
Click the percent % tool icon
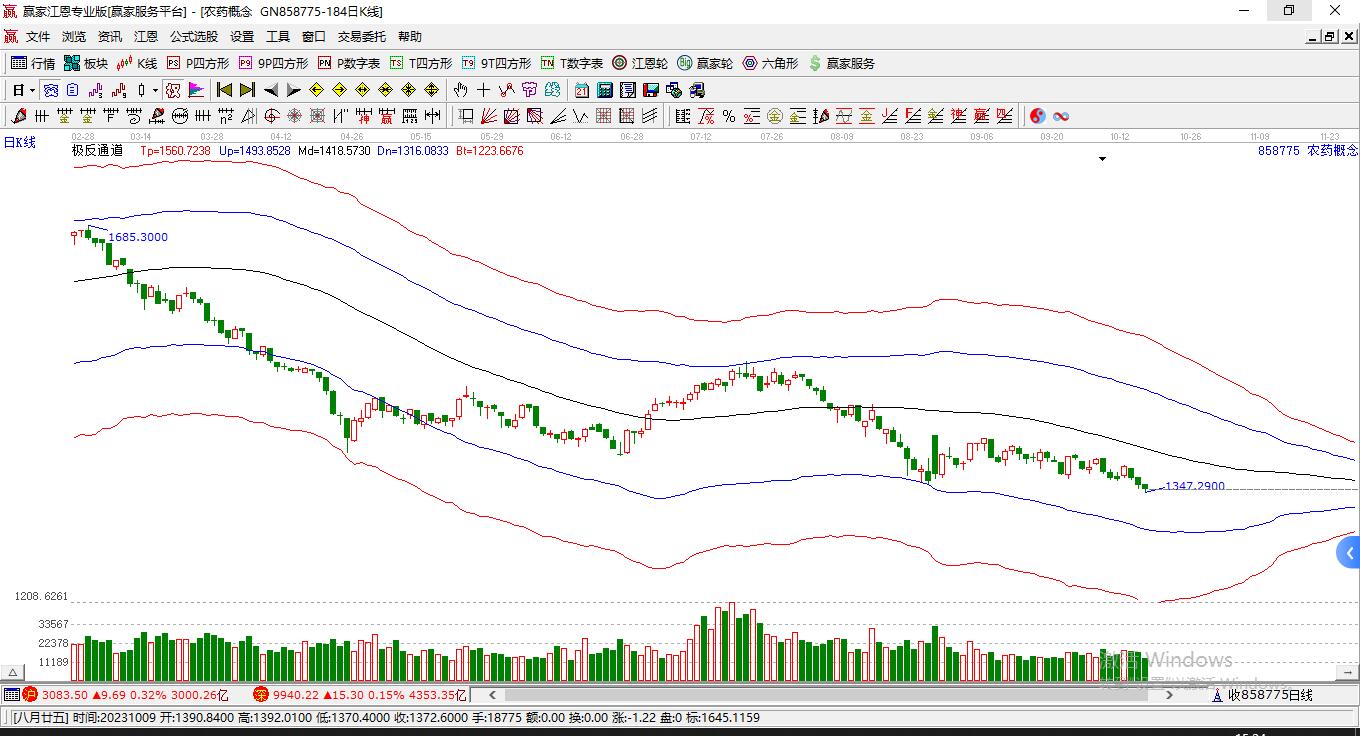coord(729,116)
